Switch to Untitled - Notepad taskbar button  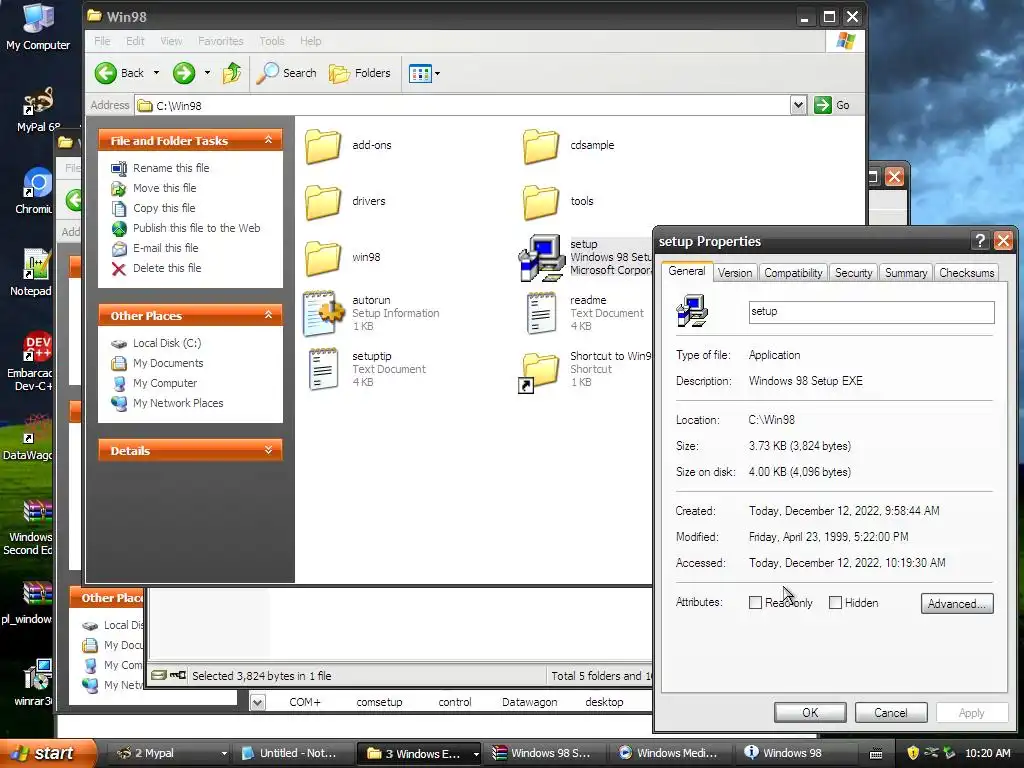coord(291,753)
